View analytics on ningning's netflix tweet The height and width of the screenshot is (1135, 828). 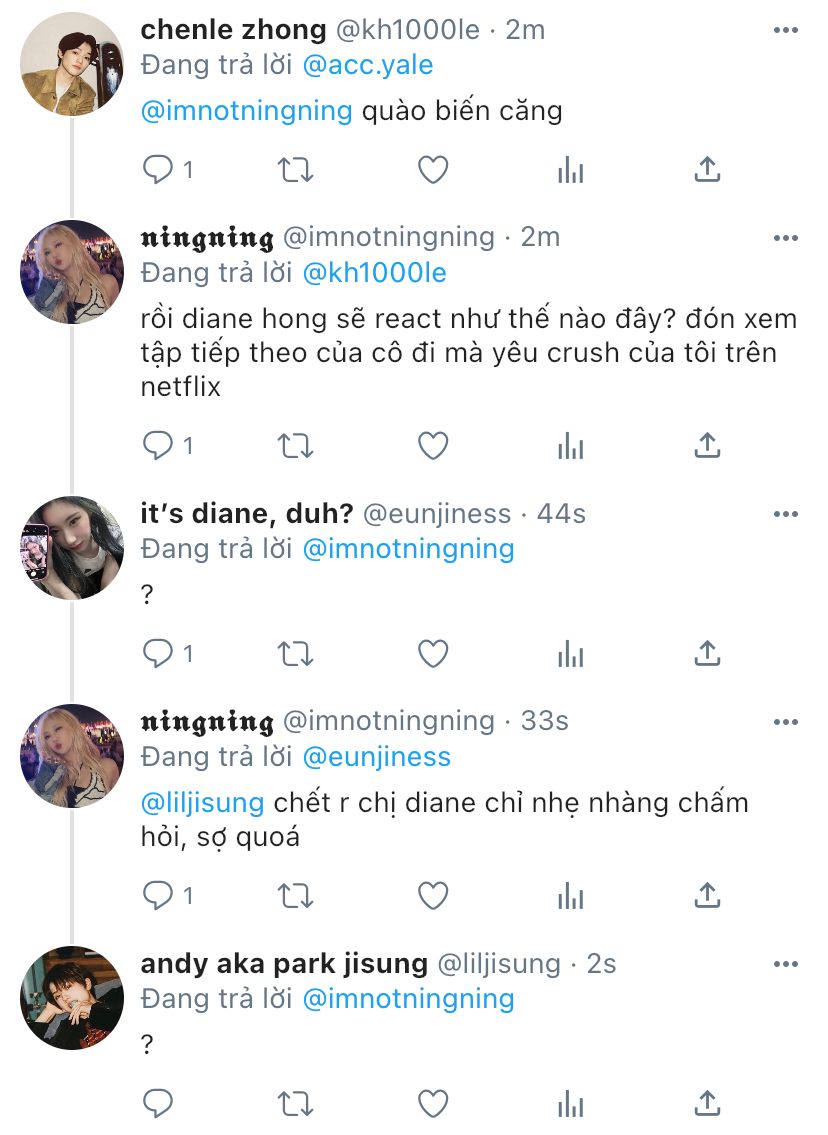570,445
